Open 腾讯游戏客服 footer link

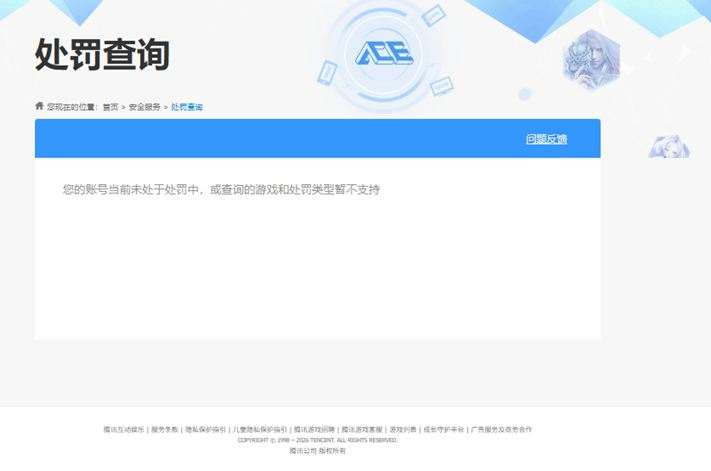pyautogui.click(x=362, y=429)
